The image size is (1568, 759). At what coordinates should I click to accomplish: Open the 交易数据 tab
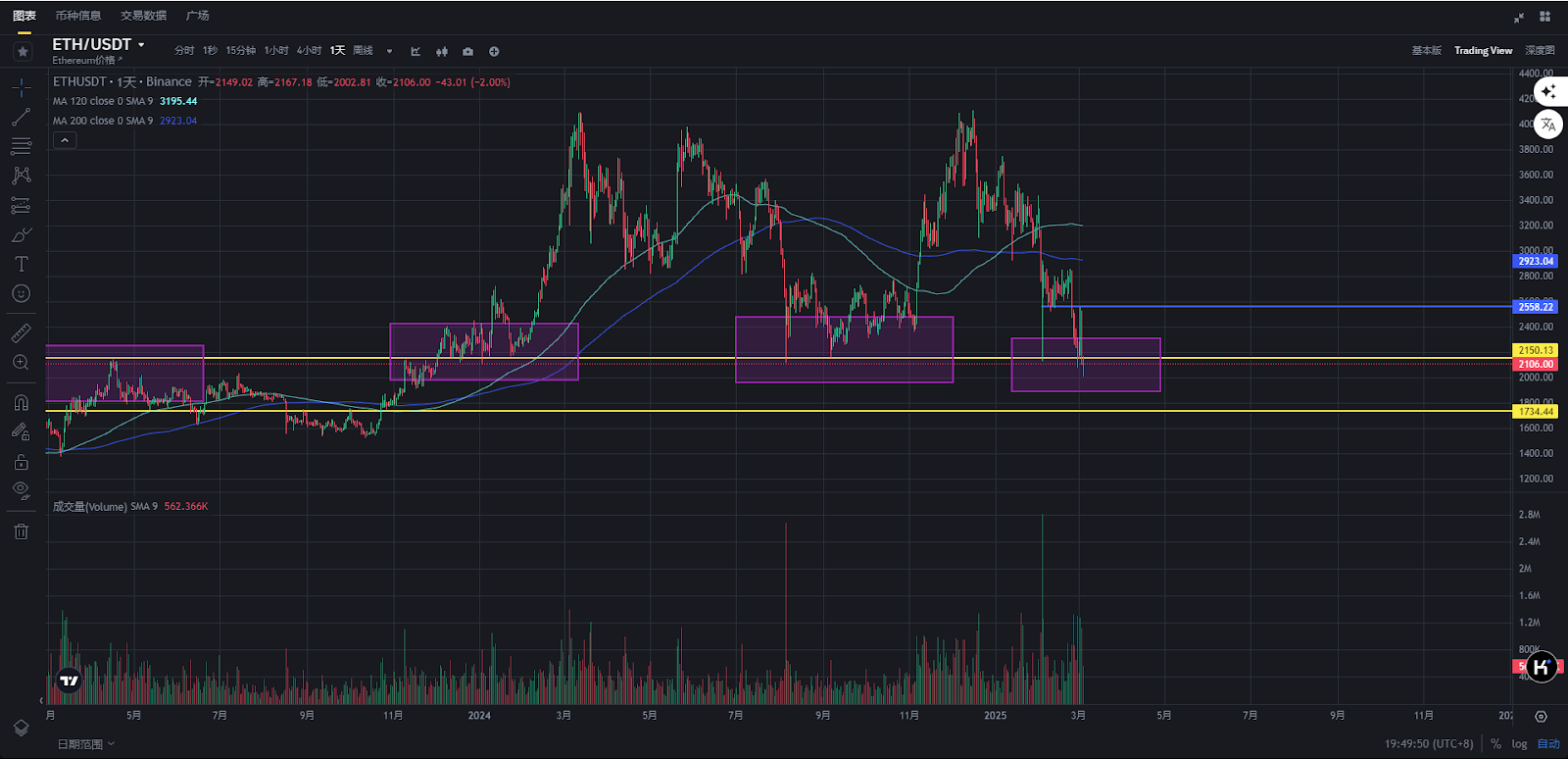[143, 16]
